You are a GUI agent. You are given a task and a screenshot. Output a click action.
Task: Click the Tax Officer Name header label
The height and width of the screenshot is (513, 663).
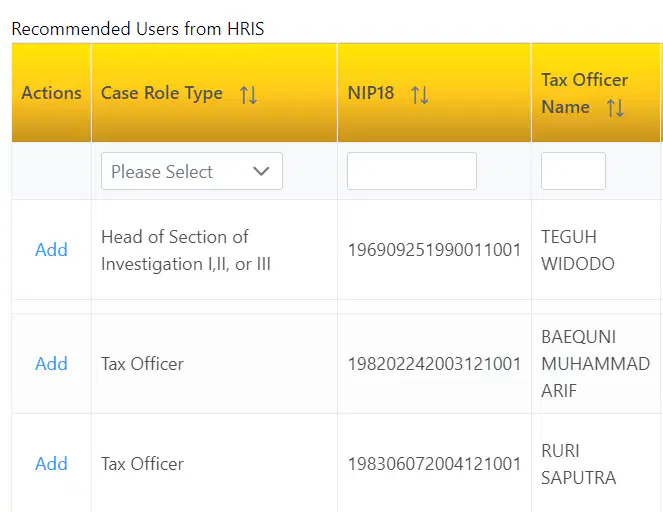584,93
